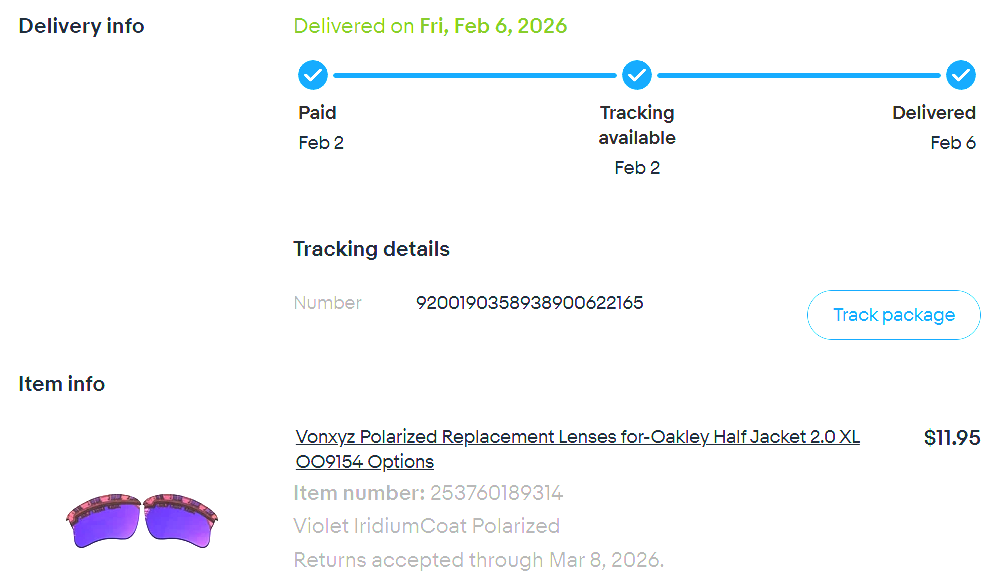Click the Tracking details heading

(x=371, y=249)
